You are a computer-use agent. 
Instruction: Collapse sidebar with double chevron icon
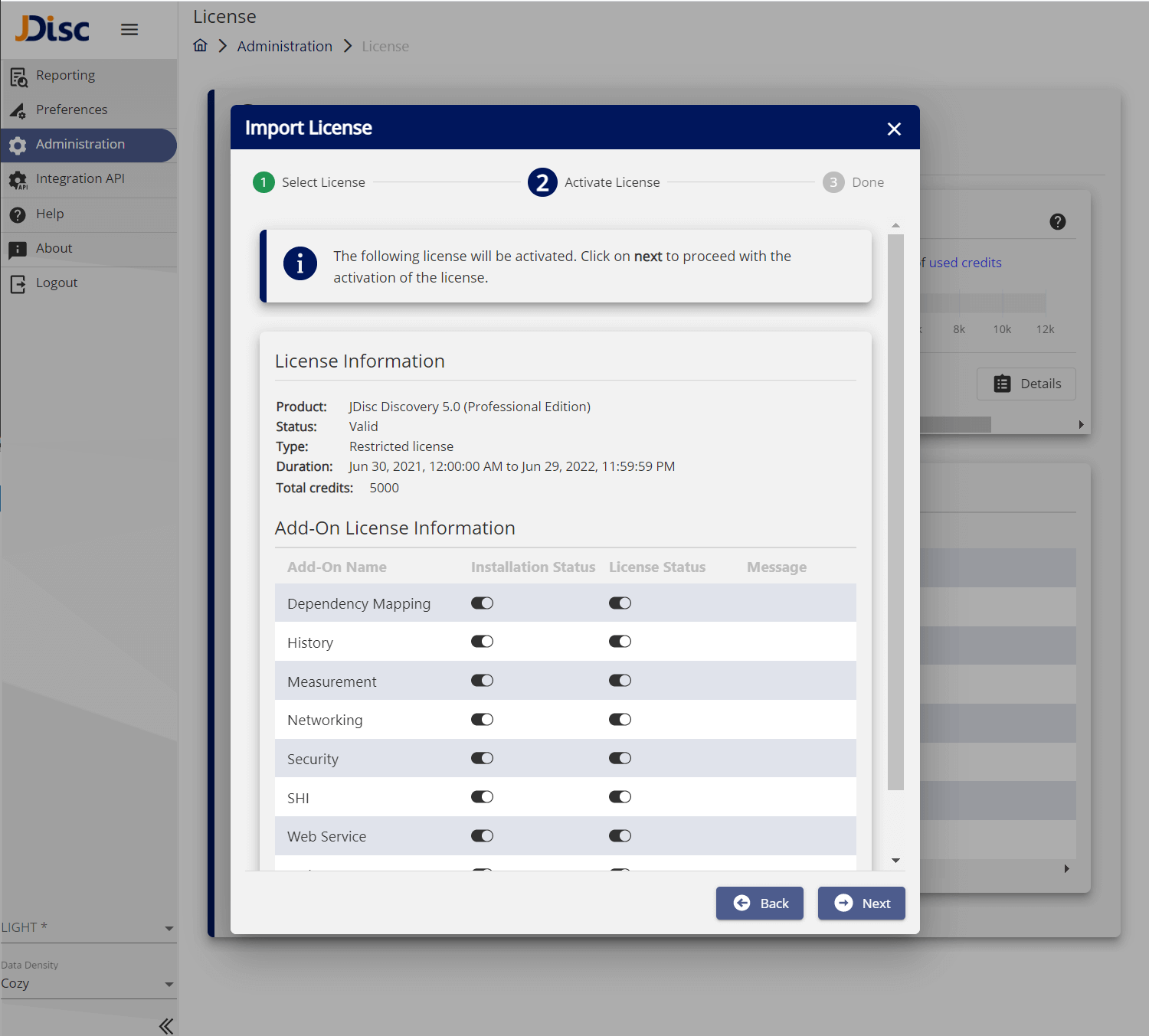(165, 1025)
